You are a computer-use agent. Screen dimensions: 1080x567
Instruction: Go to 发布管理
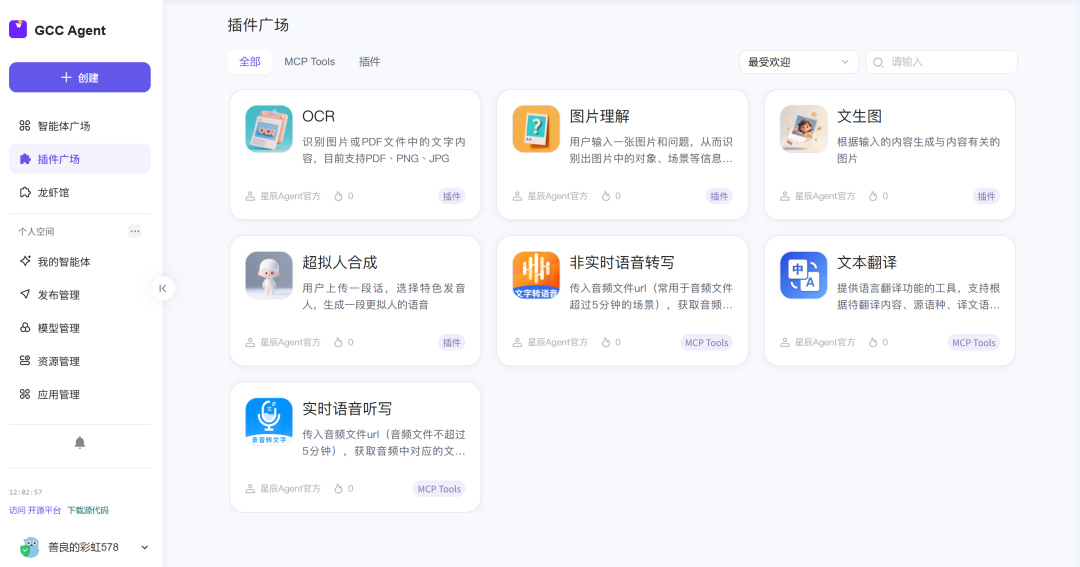[80, 295]
